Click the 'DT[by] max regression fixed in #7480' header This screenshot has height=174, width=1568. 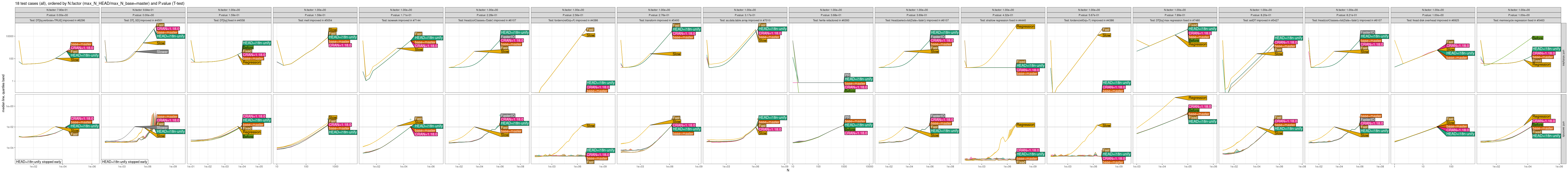click(1174, 20)
